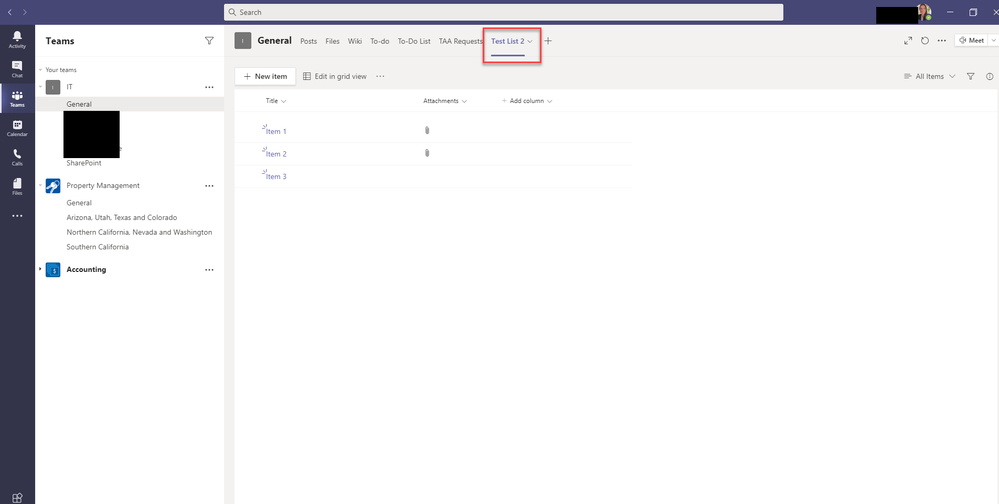This screenshot has height=504, width=999.
Task: Click the Property Management team icon
Action: pos(53,186)
